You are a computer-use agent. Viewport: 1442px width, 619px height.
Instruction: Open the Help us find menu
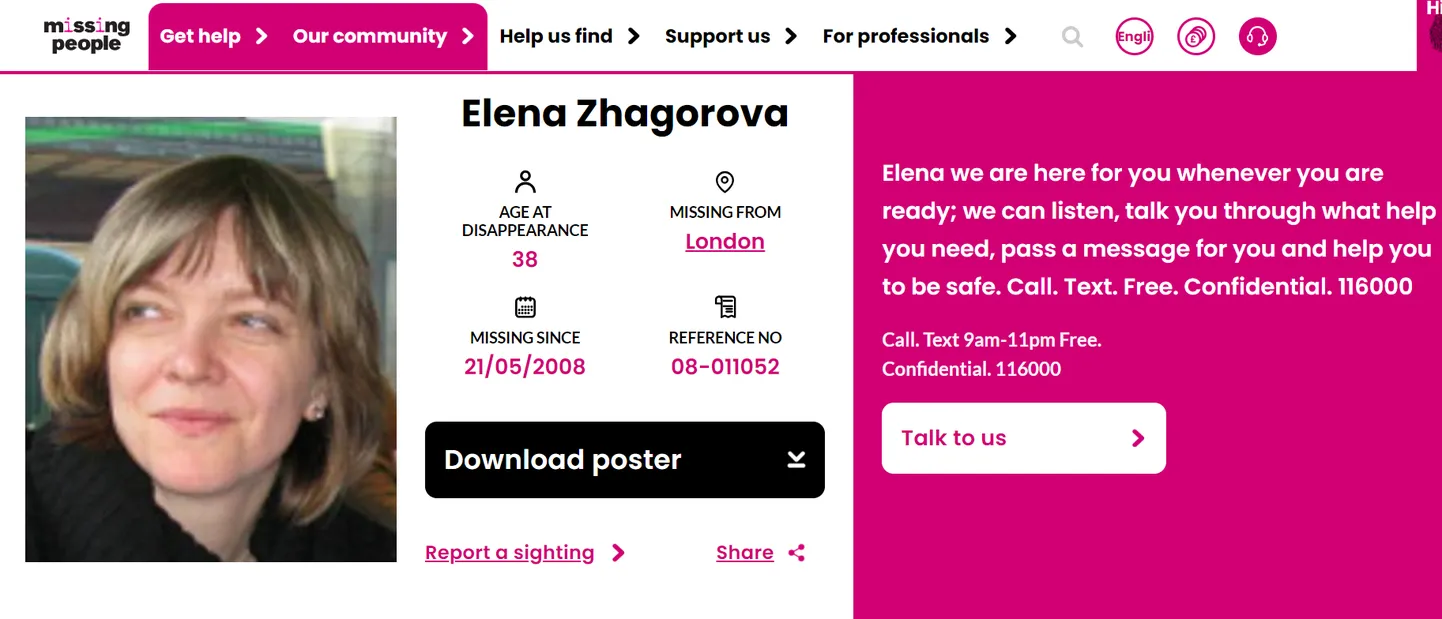[556, 37]
